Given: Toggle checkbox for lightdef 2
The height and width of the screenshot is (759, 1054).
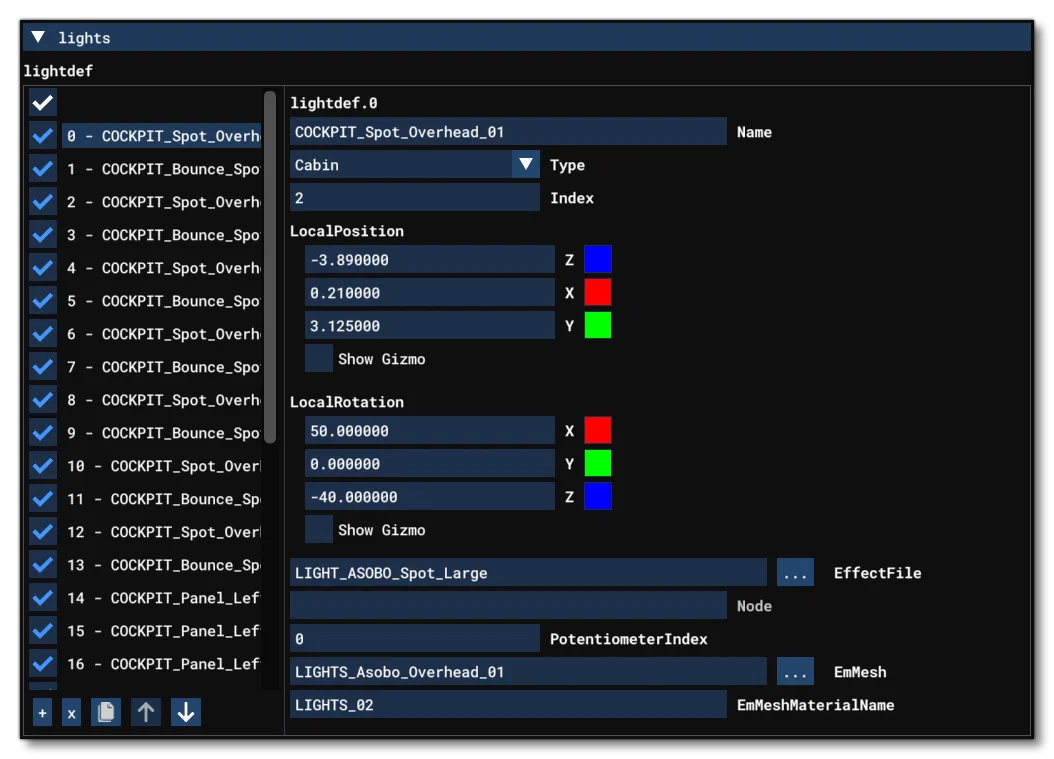Looking at the screenshot, I should 42,202.
